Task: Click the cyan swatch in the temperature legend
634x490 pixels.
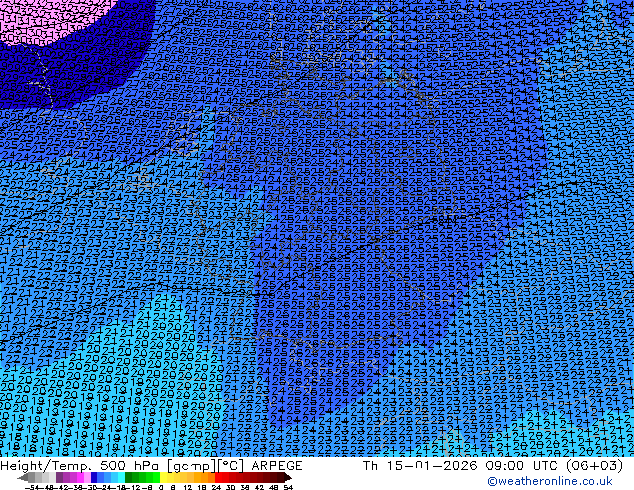Action: point(121,477)
